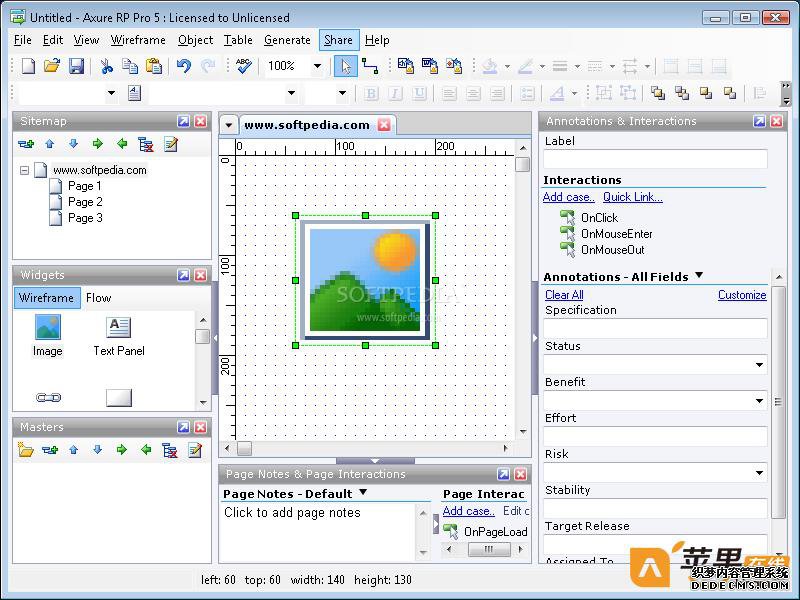
Task: Activate the Selection Mode pointer tool
Action: click(346, 66)
